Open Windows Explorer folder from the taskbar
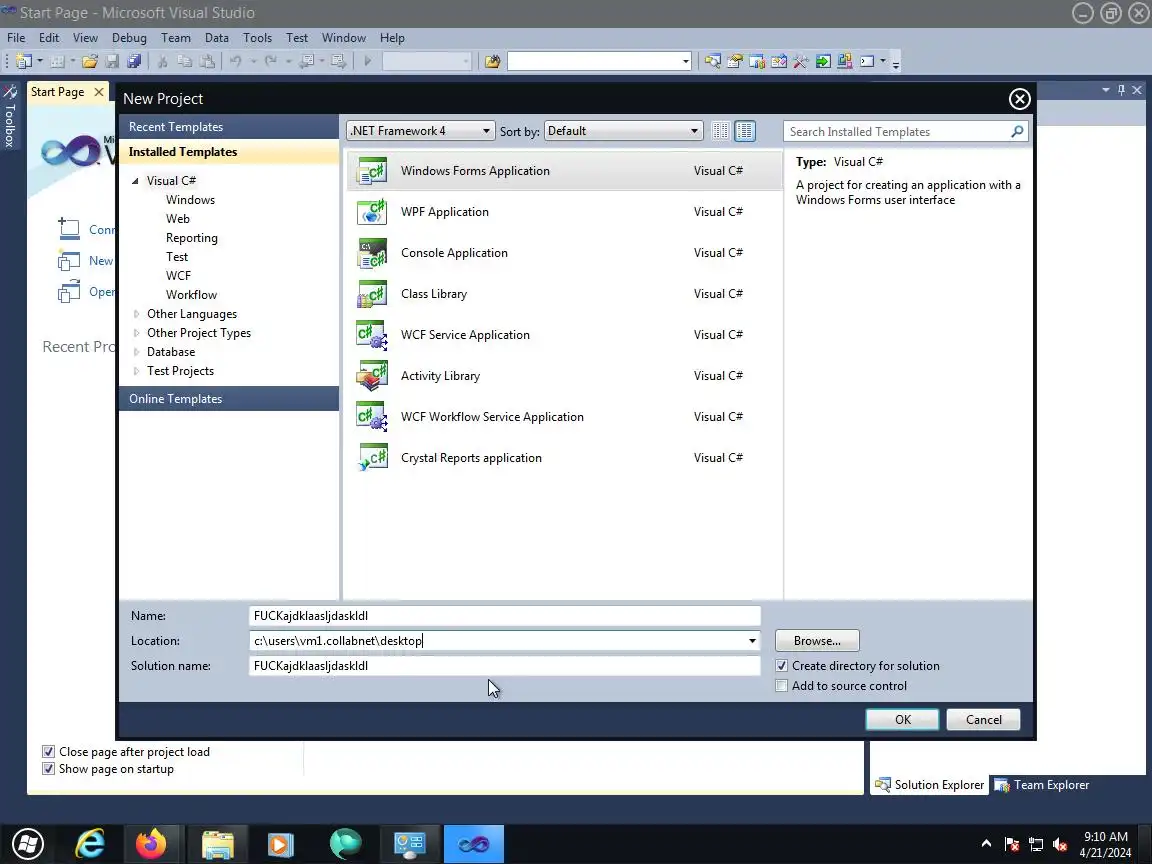 [x=217, y=843]
